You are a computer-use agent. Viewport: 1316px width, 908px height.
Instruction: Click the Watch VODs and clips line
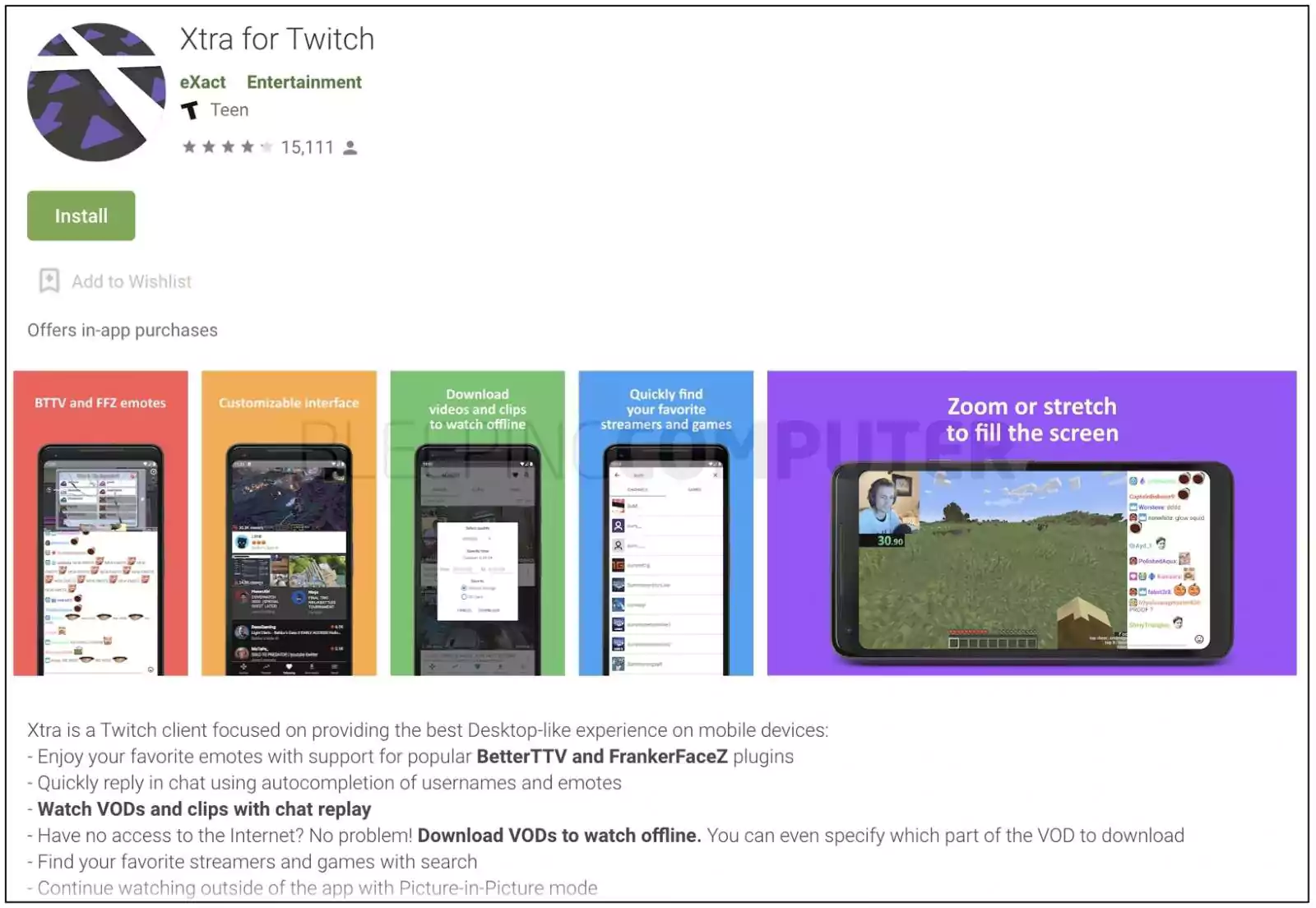[x=204, y=809]
